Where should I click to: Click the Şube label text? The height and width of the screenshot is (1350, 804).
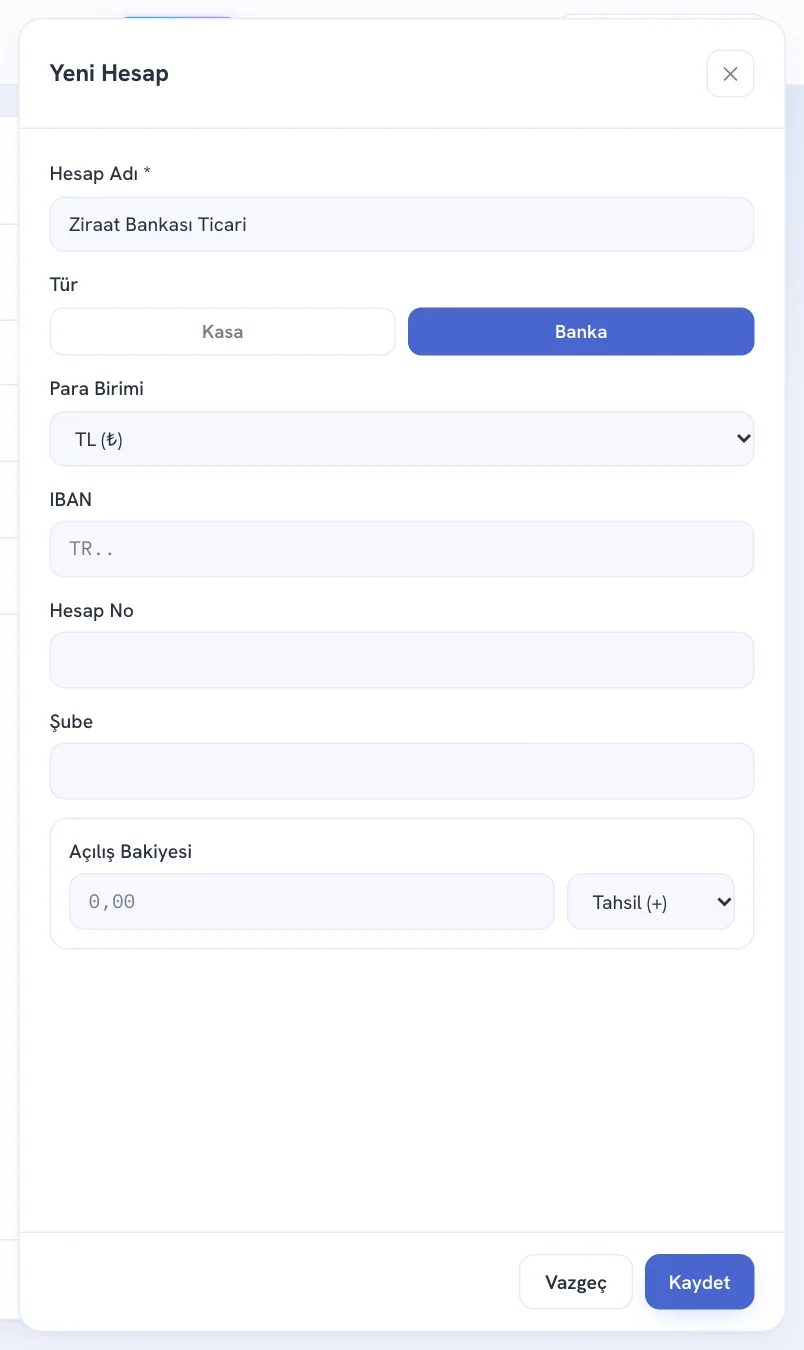(71, 722)
